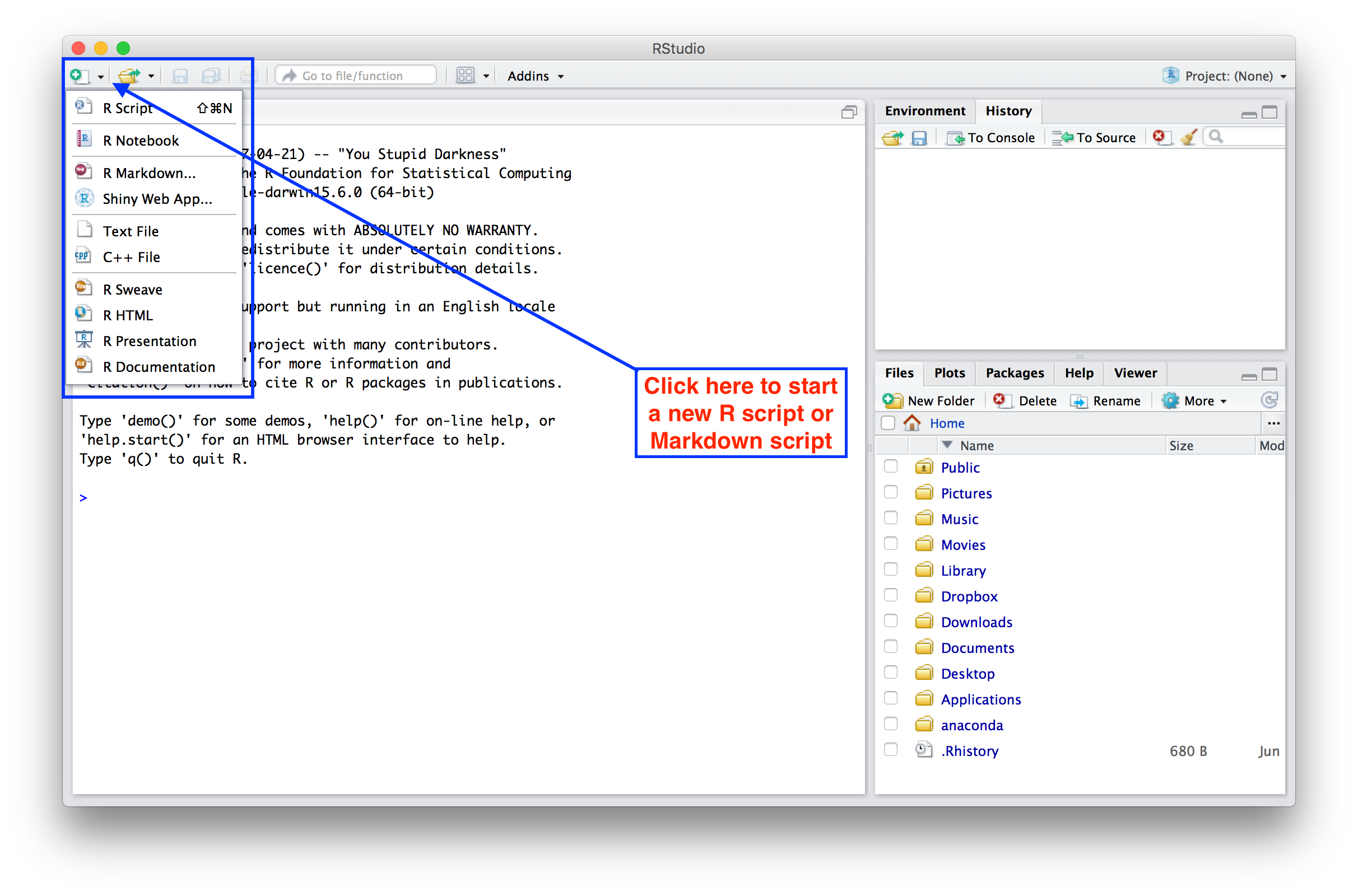This screenshot has width=1358, height=896.
Task: Open the Documents folder link
Action: point(977,647)
